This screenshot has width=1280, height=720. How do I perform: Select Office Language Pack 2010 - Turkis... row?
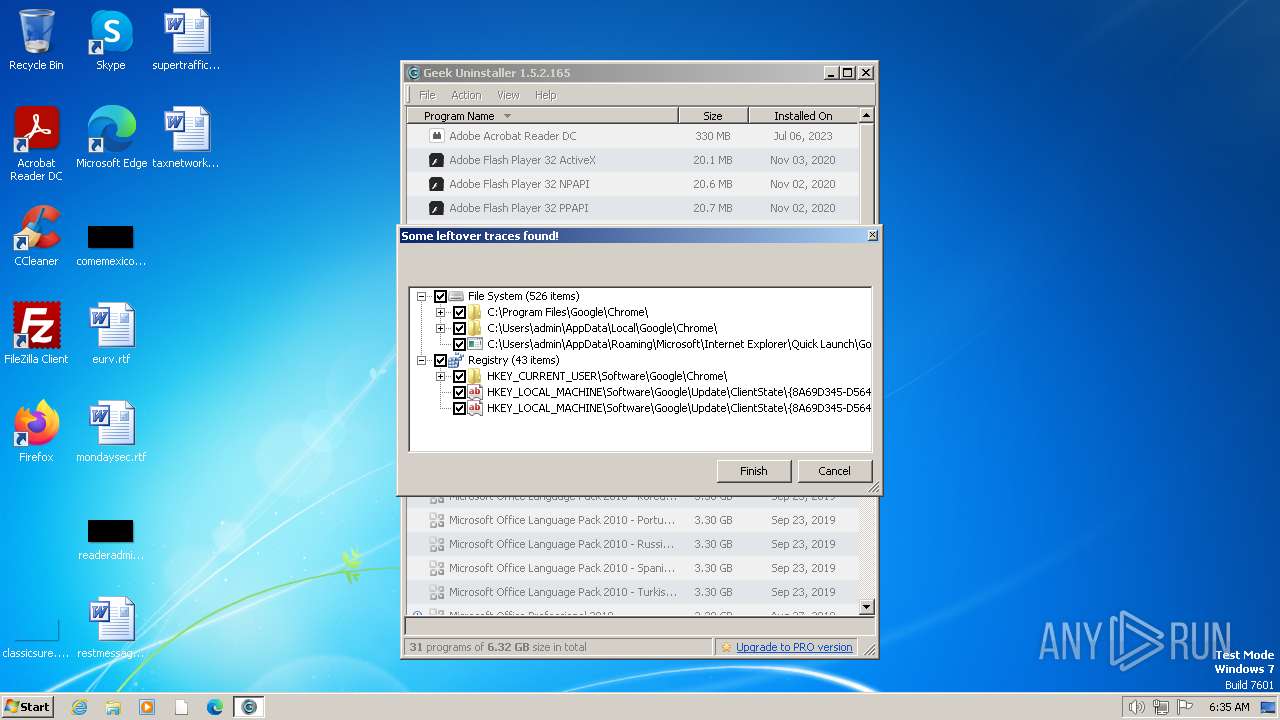[x=632, y=592]
